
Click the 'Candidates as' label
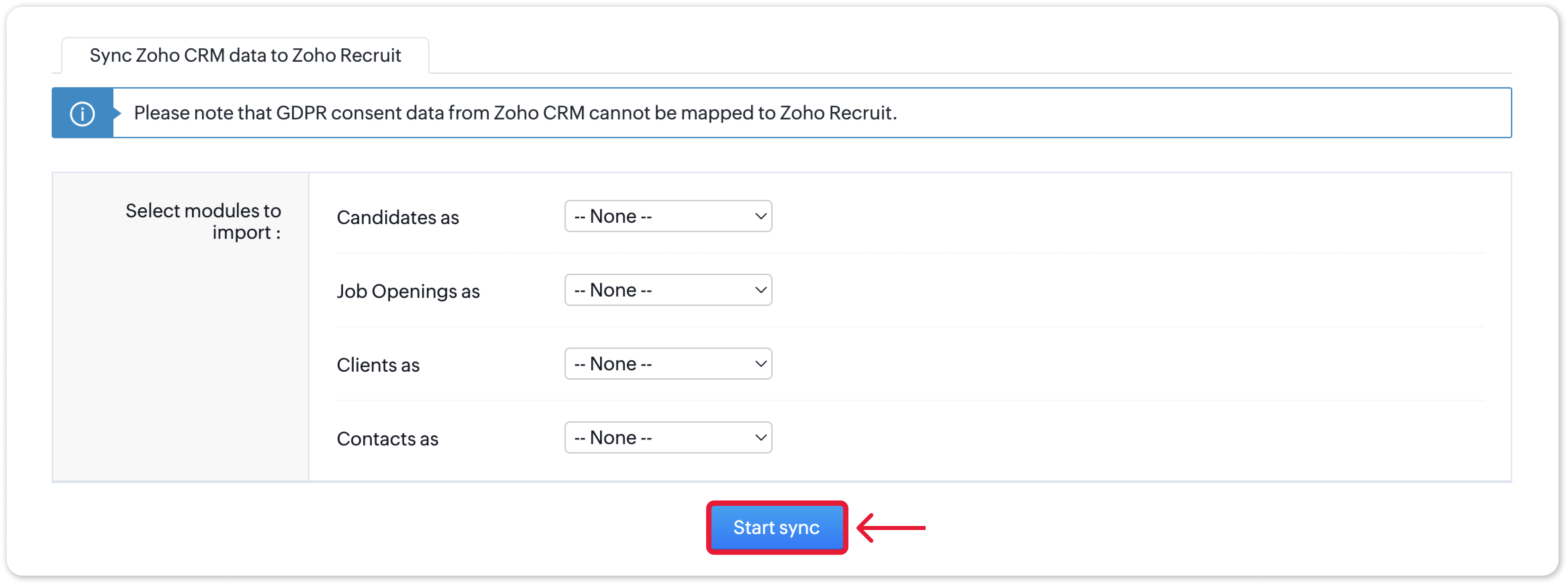[x=397, y=218]
